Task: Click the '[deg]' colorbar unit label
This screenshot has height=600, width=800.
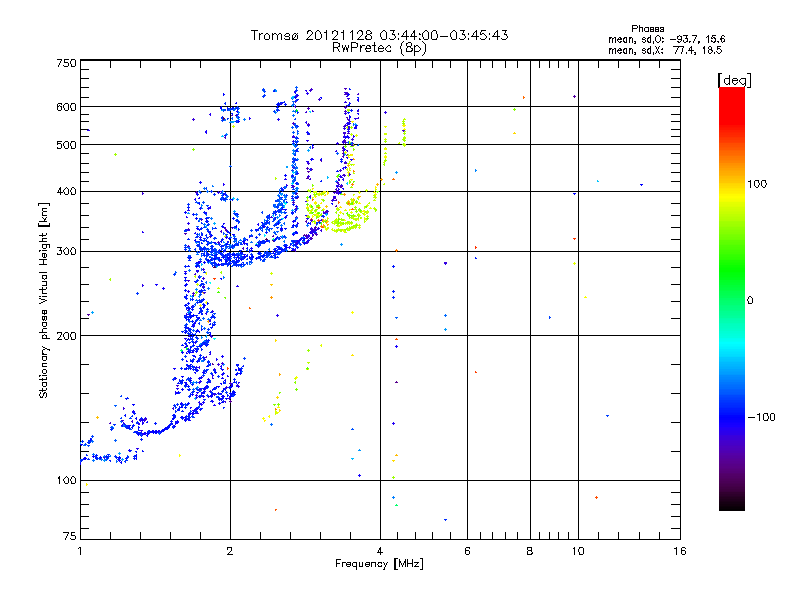Action: (734, 80)
